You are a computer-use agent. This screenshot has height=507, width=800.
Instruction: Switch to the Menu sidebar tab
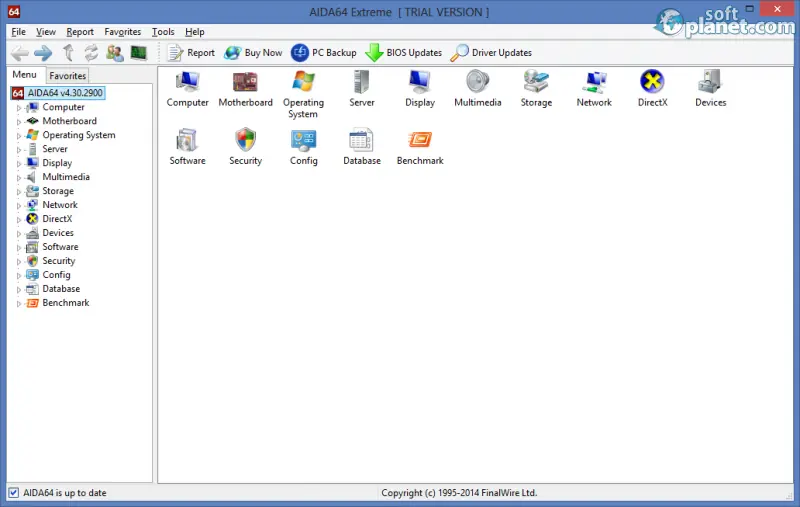pyautogui.click(x=24, y=74)
